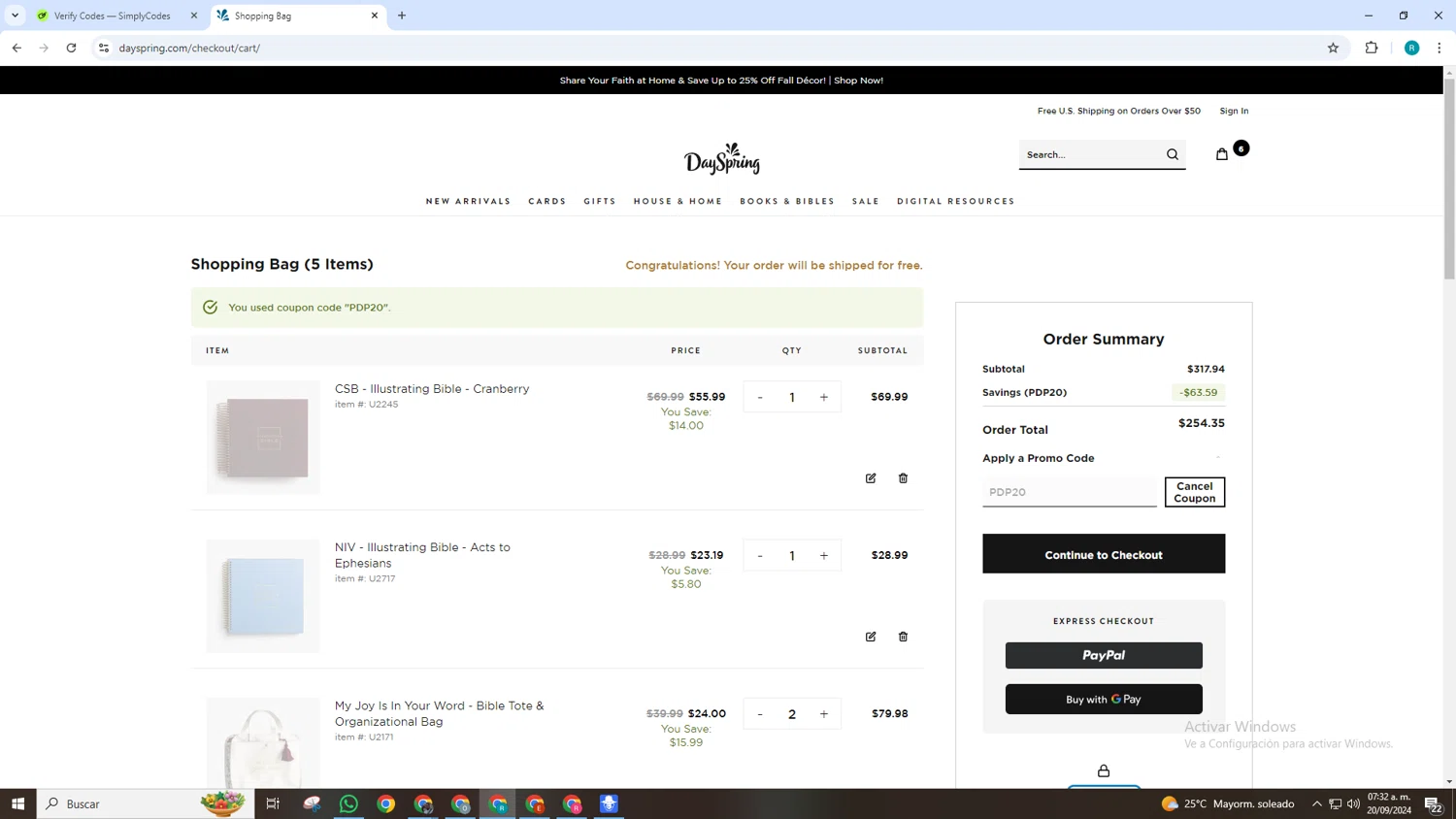Reload the page with refresh button
1456x819 pixels.
[71, 48]
